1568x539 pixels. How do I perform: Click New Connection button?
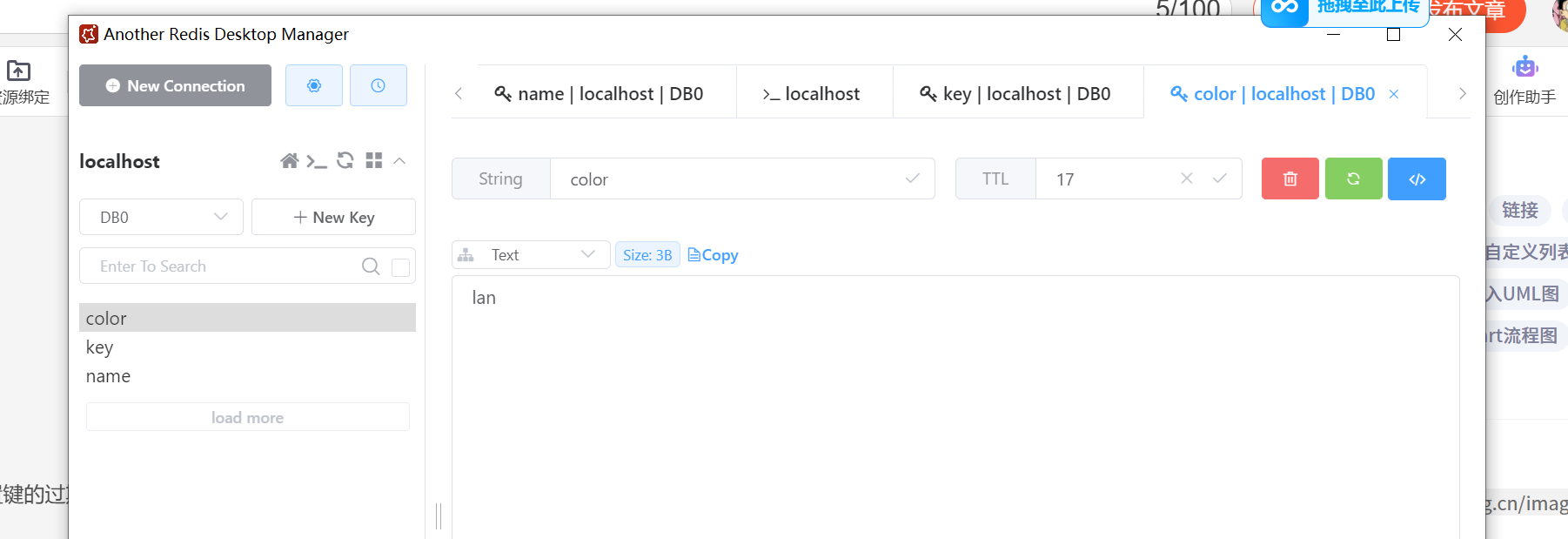(175, 85)
